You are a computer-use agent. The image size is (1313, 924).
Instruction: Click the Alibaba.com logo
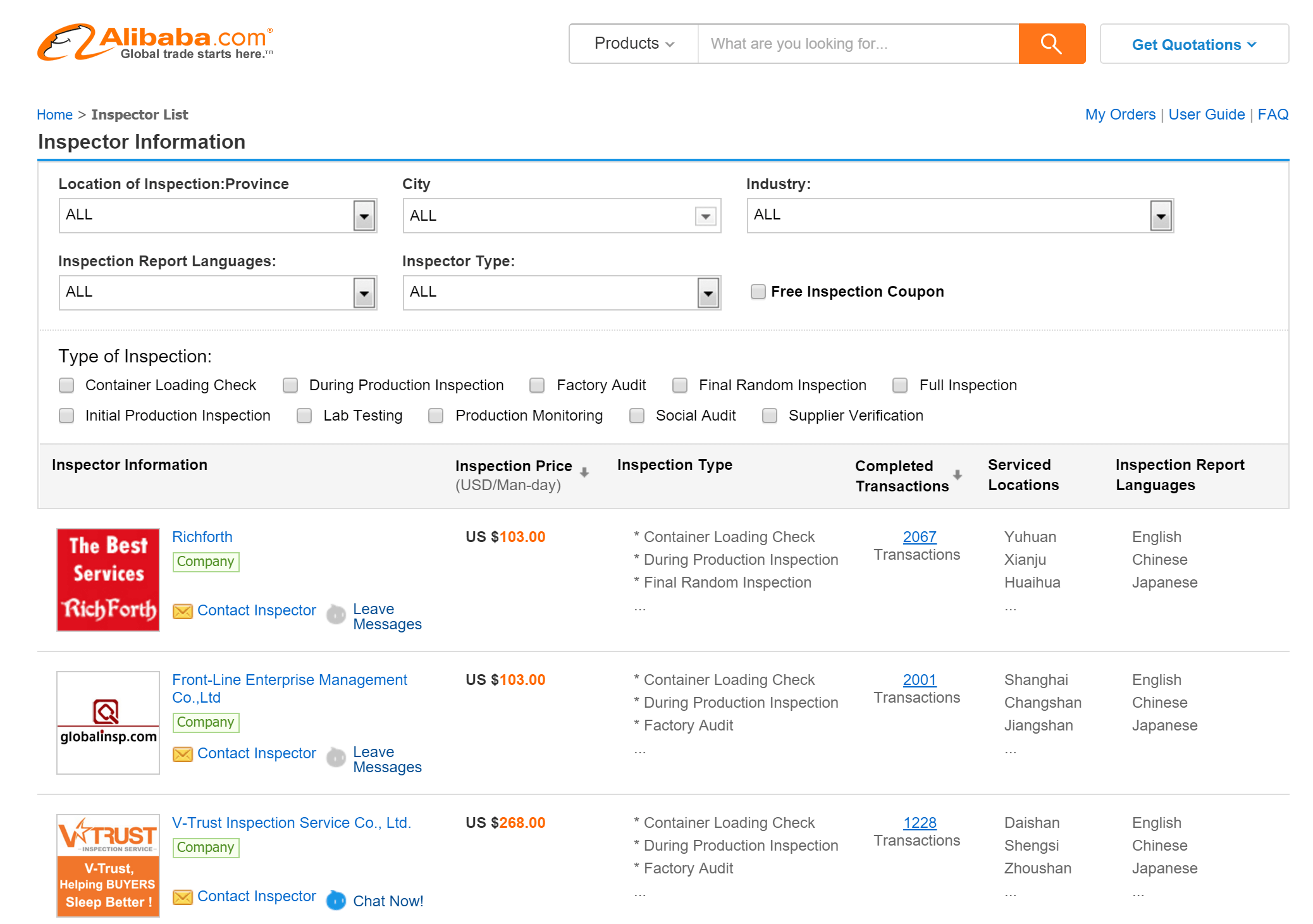[156, 42]
